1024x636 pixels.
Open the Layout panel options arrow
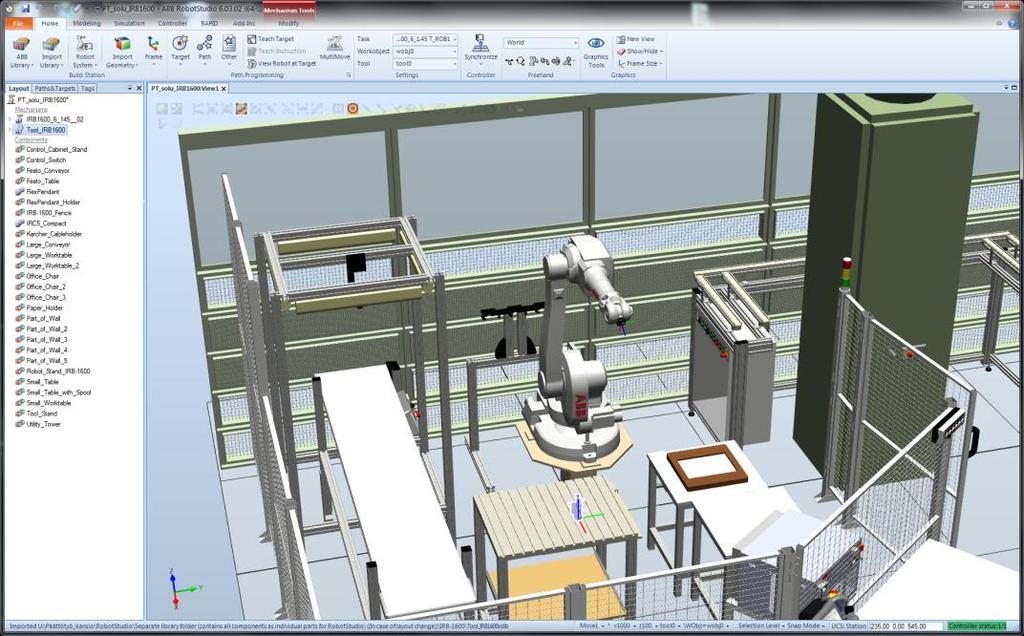(x=129, y=88)
